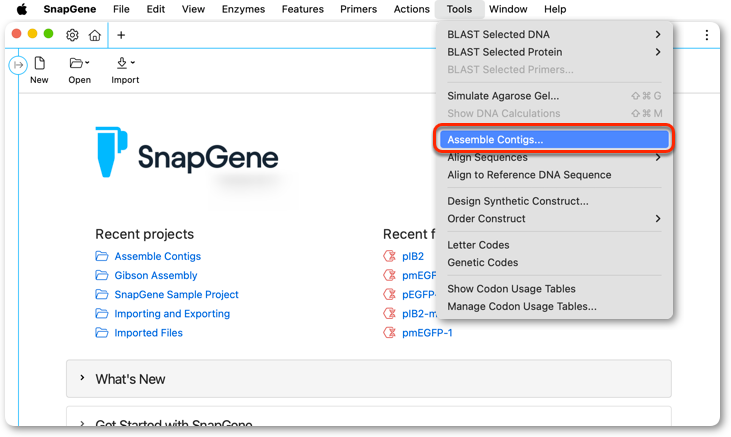Viewport: 731px width, 437px height.
Task: Open the Edit menu
Action: (156, 9)
